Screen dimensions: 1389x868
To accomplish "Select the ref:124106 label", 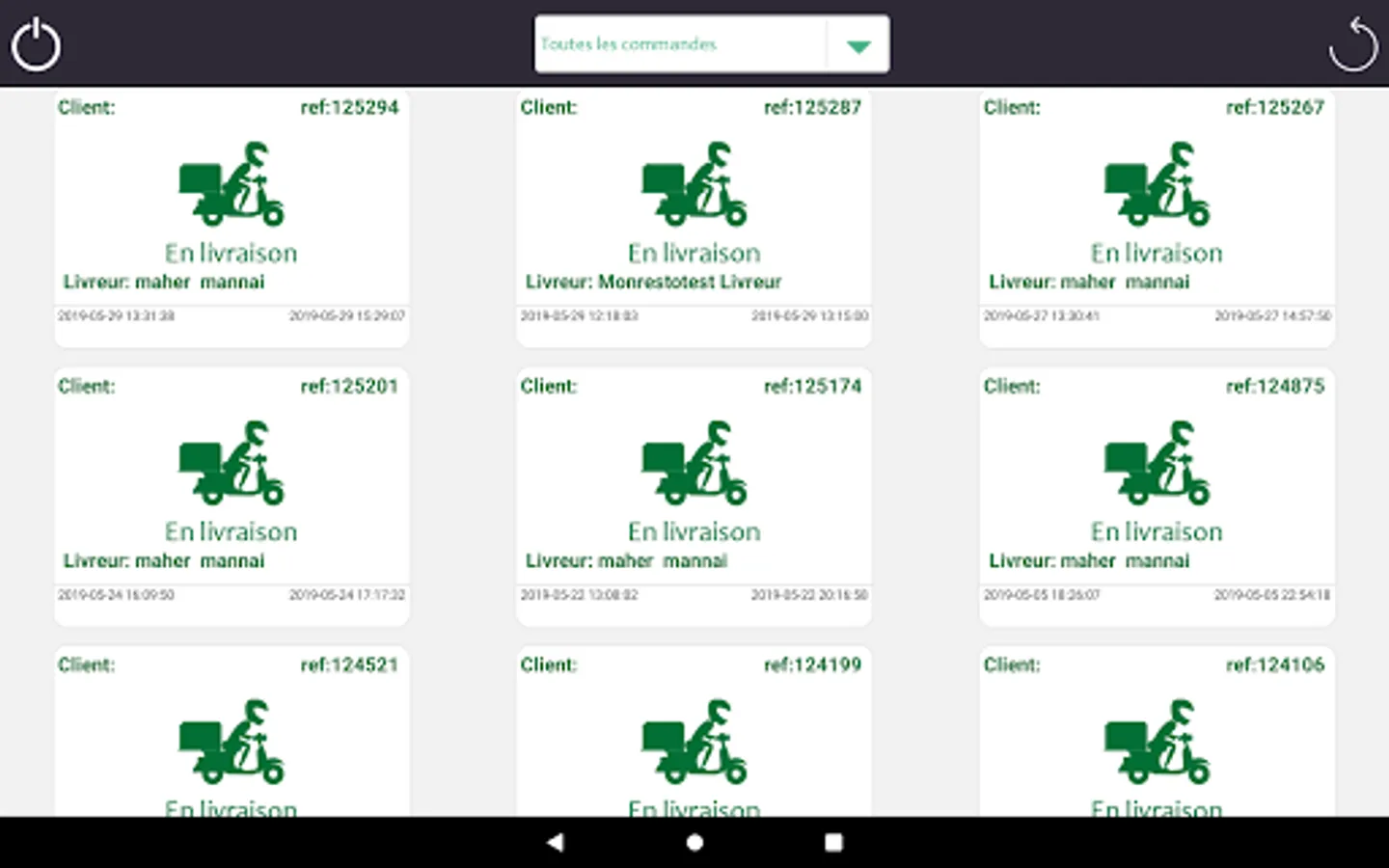I will 1275,665.
